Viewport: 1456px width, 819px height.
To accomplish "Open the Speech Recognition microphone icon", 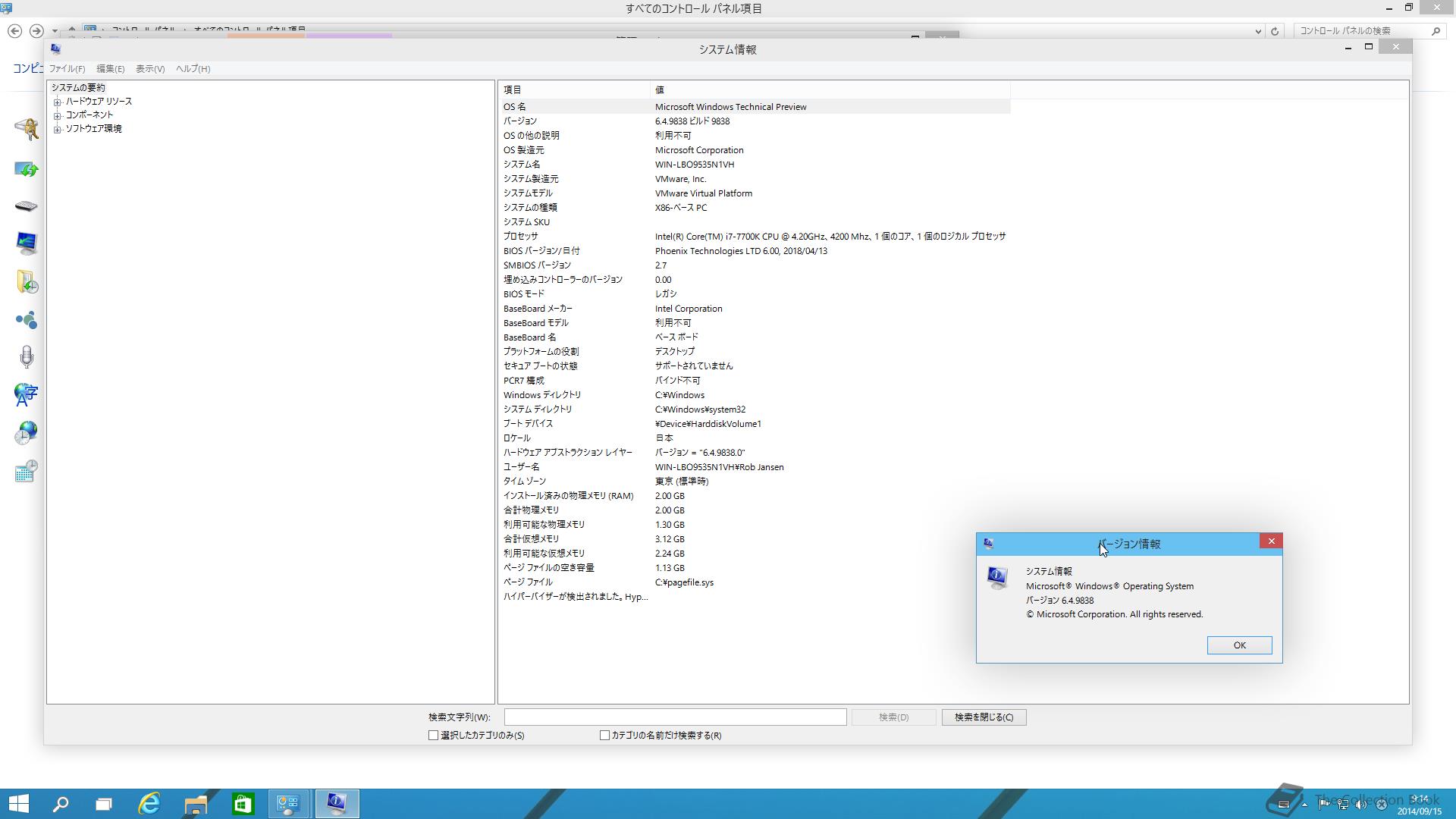I will tap(27, 356).
